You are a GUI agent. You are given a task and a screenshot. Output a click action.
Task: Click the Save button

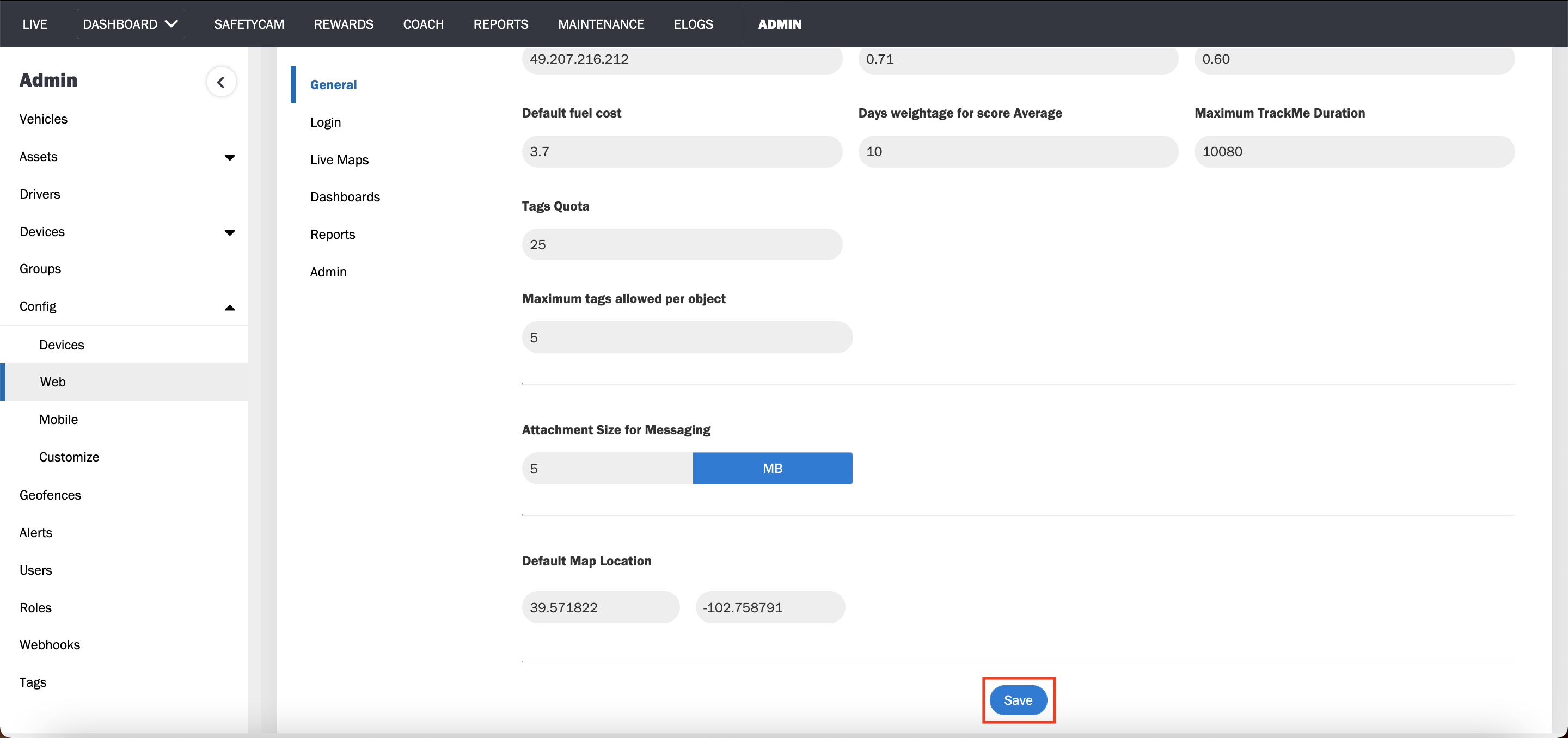click(x=1018, y=700)
